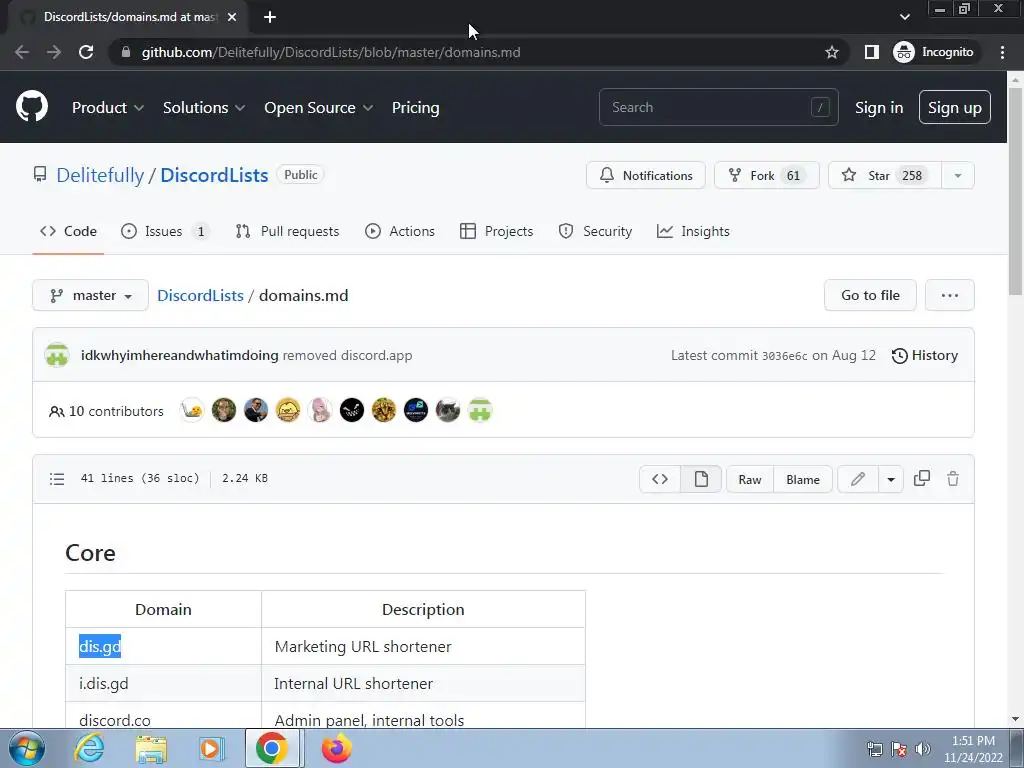Click the Sign in link

click(879, 108)
